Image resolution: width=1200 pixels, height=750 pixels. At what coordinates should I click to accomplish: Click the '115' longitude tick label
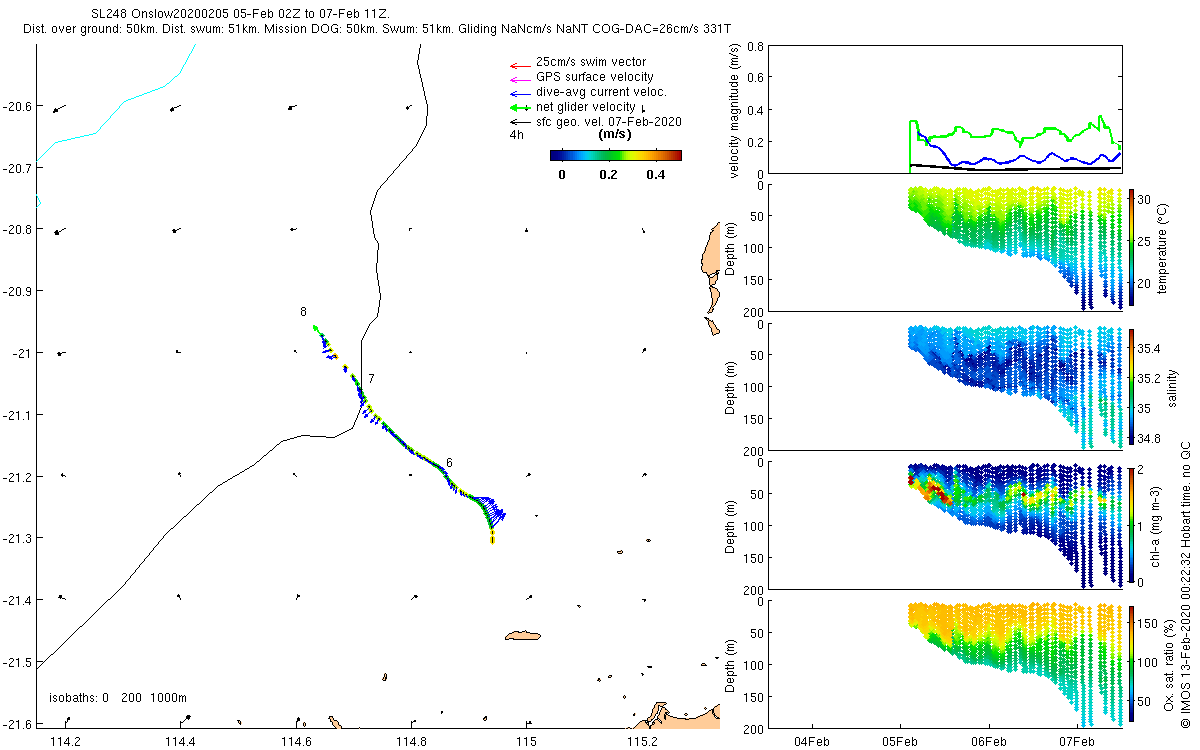pyautogui.click(x=527, y=741)
